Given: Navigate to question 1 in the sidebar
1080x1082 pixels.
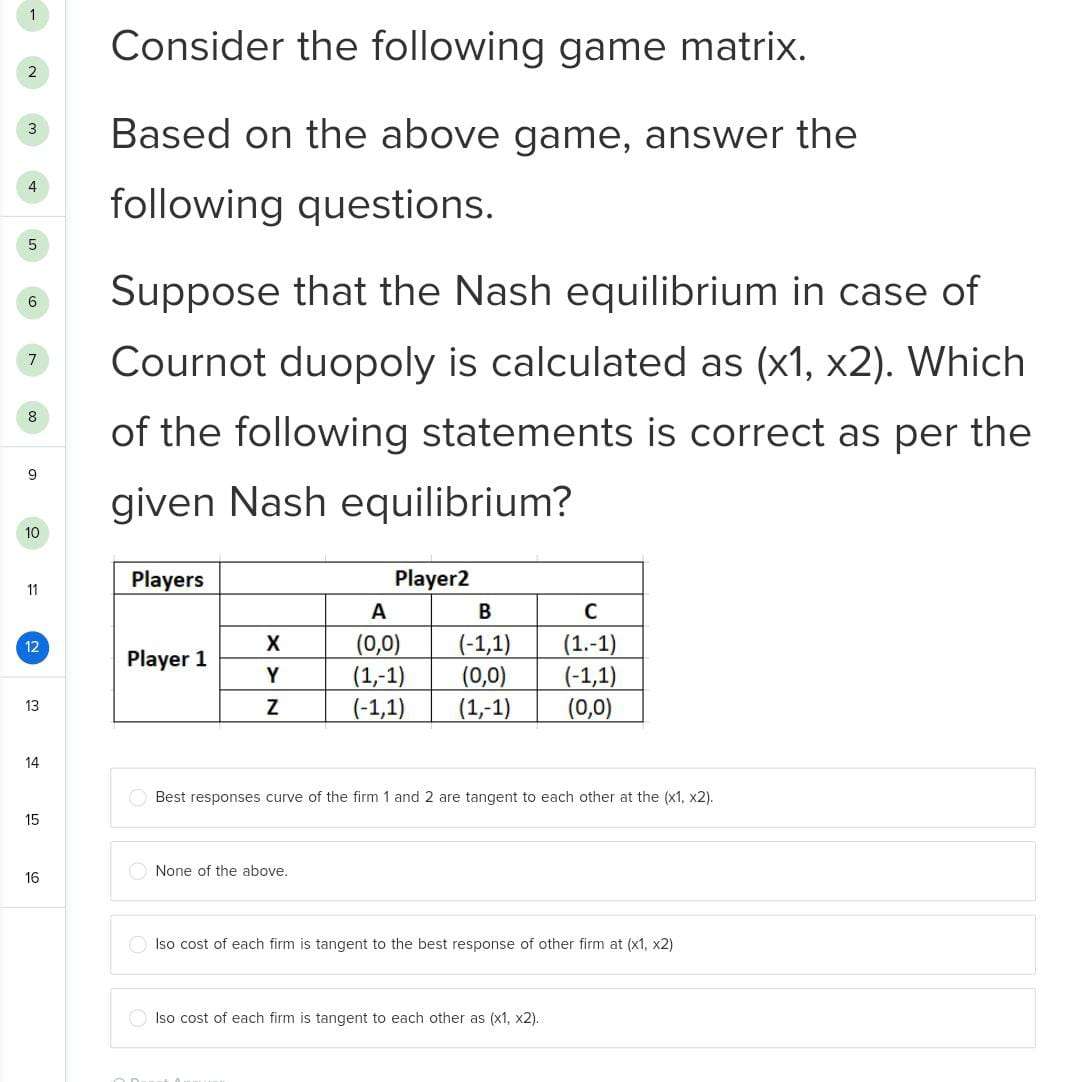Looking at the screenshot, I should [x=32, y=15].
